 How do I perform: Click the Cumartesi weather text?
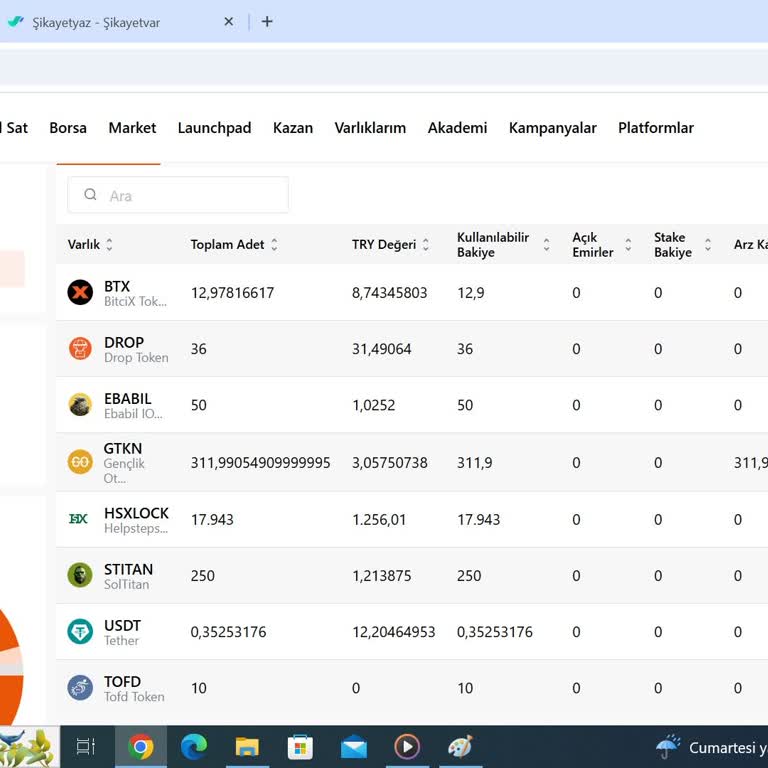click(728, 748)
